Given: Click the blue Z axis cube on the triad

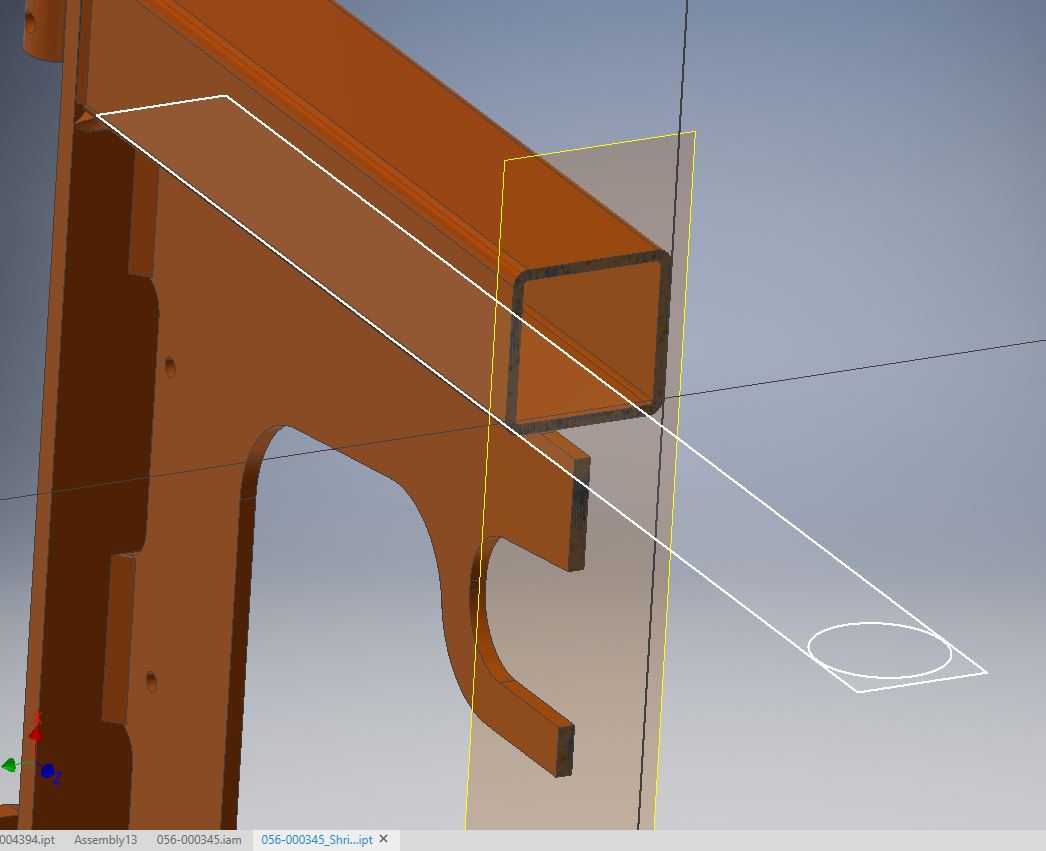Looking at the screenshot, I should coord(47,770).
